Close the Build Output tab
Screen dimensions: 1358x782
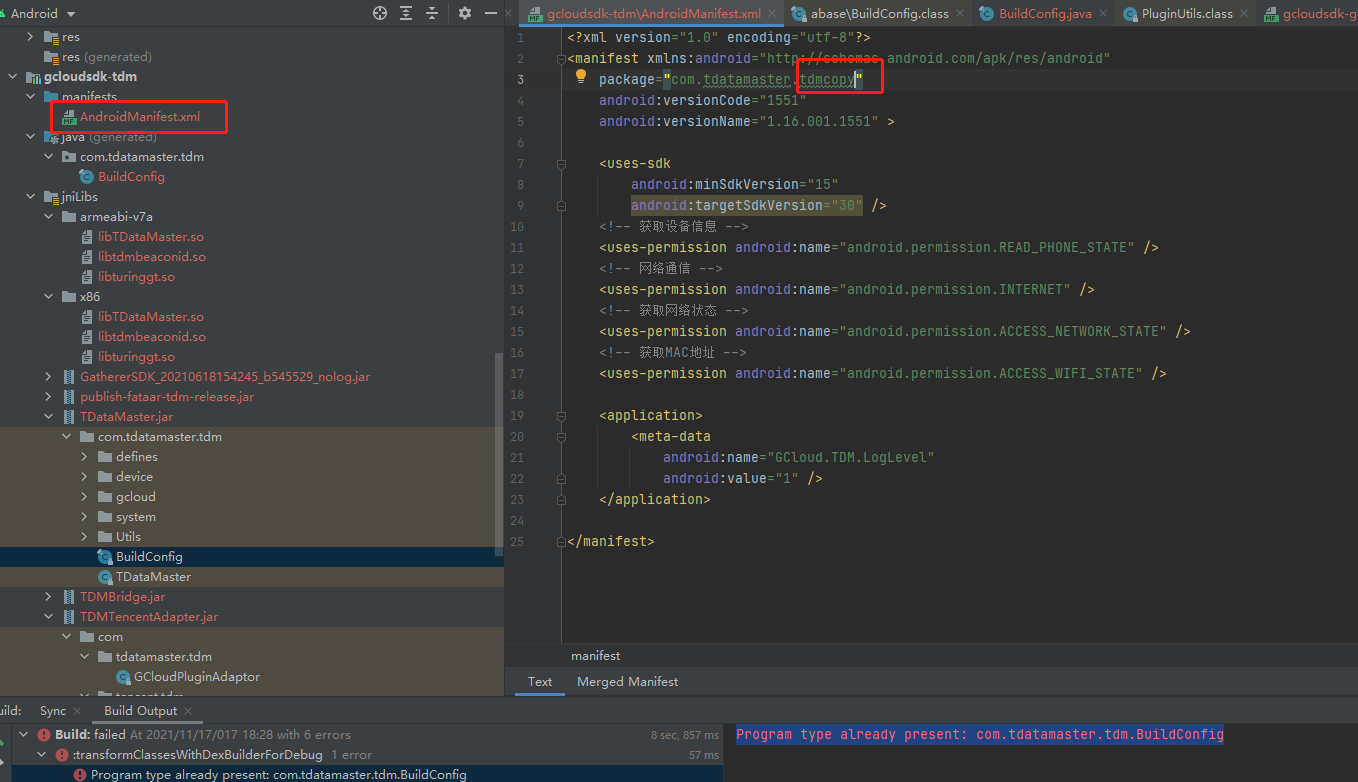[189, 711]
